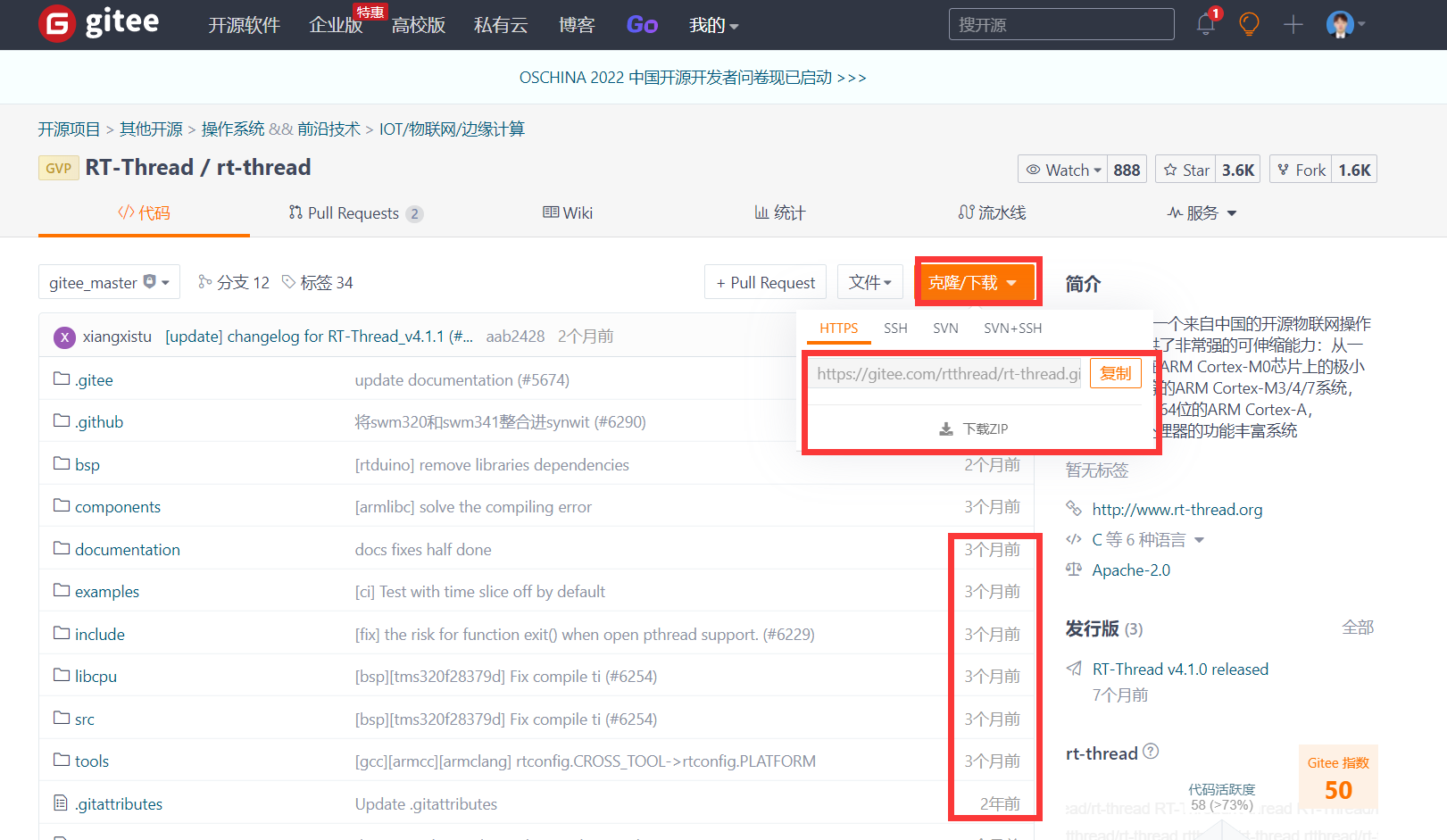Click the GVP badge
The image size is (1447, 840).
[x=58, y=168]
